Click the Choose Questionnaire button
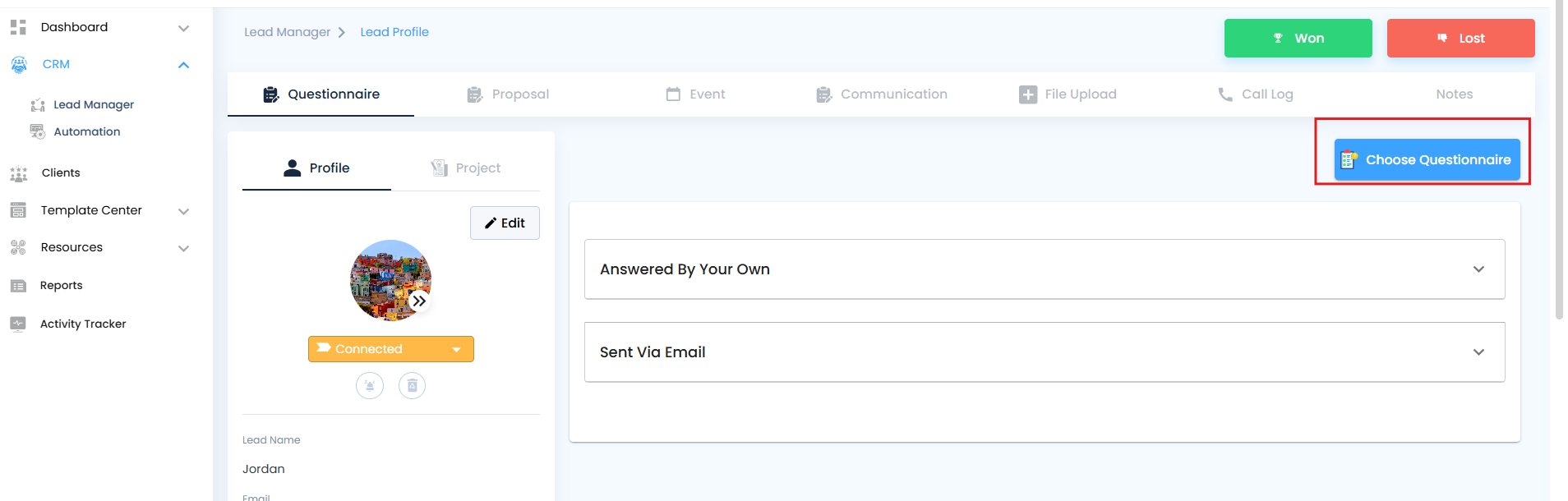Screen dimensions: 1568x501 tap(1427, 160)
